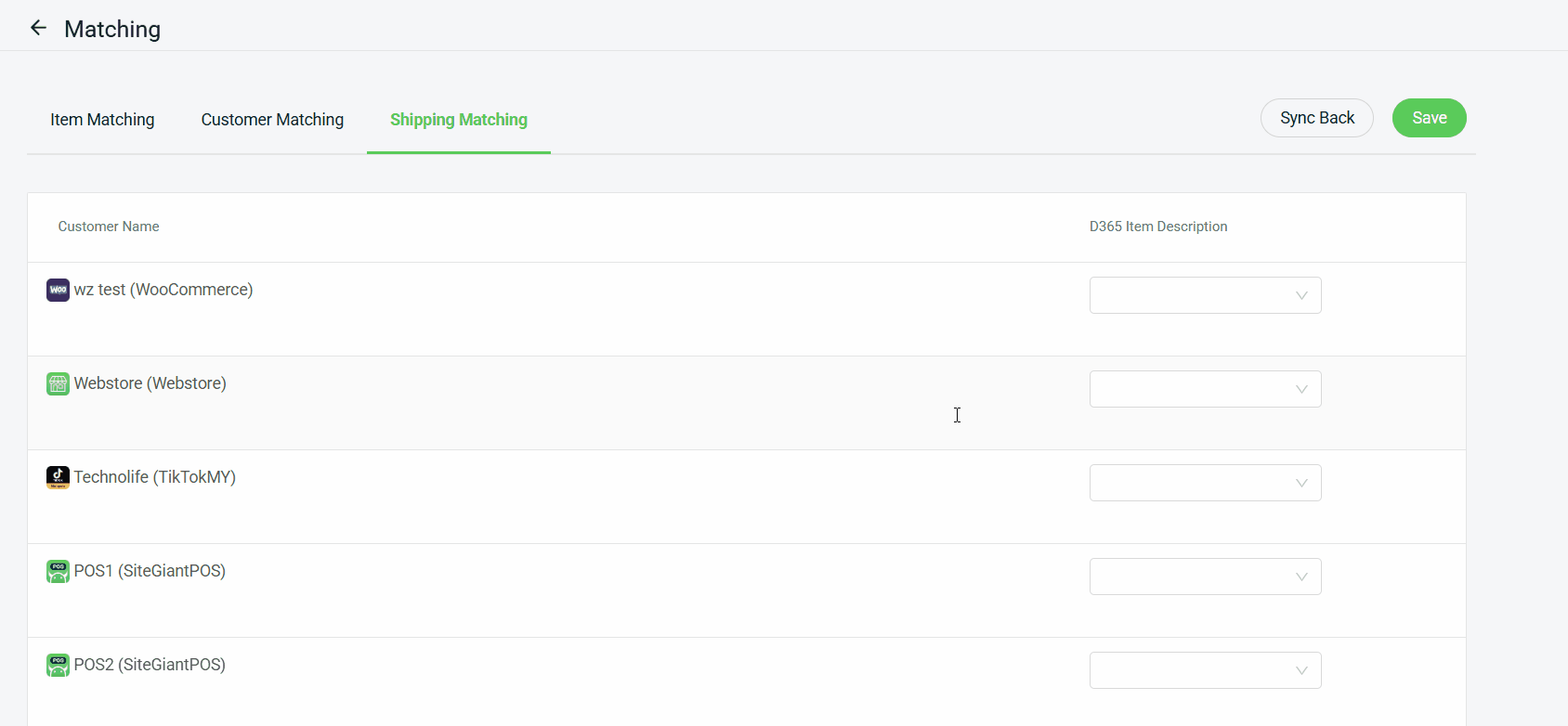Click the green Webstore shop icon
Screen dimensions: 1568x726
pyautogui.click(x=58, y=384)
